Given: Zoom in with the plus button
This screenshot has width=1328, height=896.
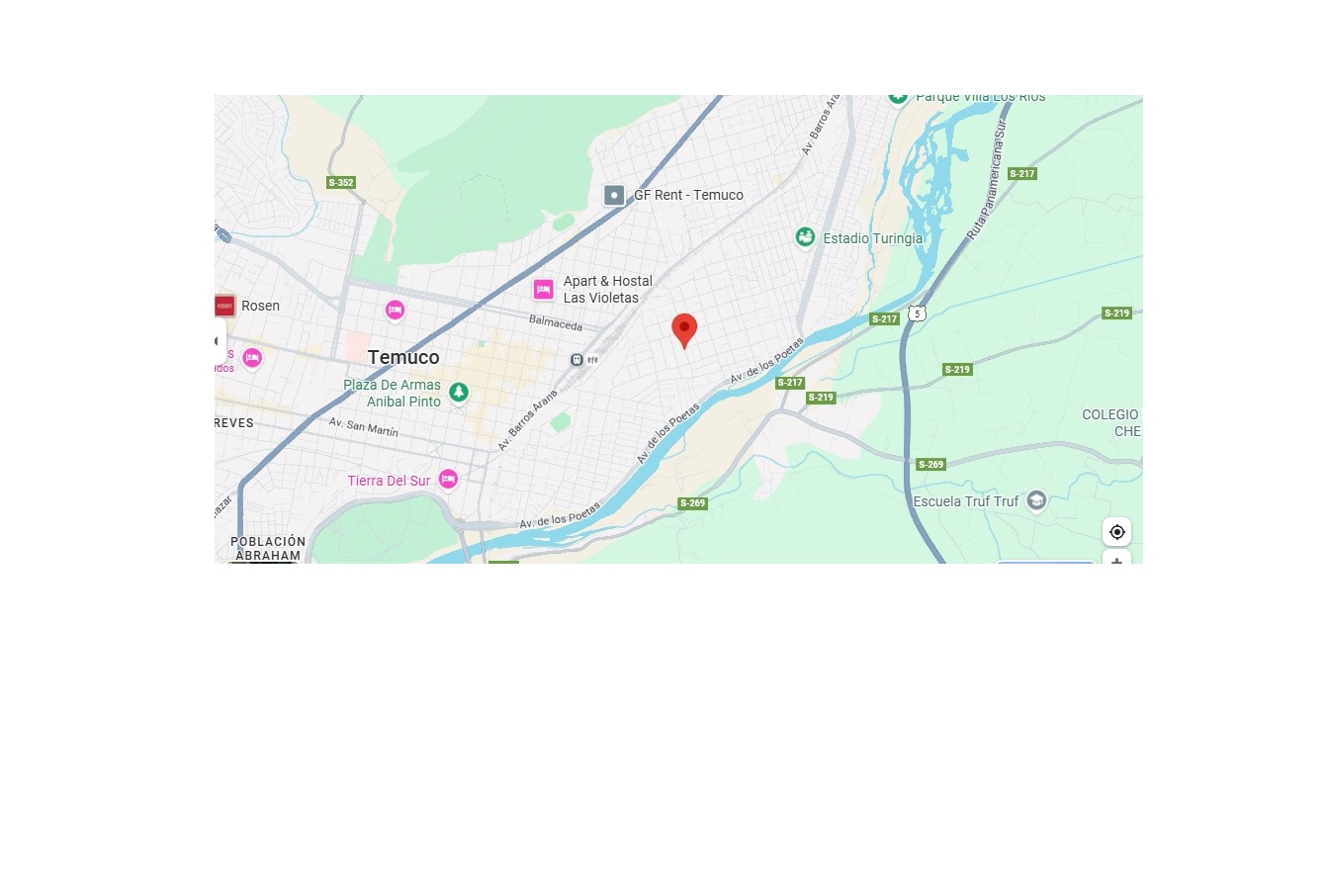Looking at the screenshot, I should click(1116, 561).
